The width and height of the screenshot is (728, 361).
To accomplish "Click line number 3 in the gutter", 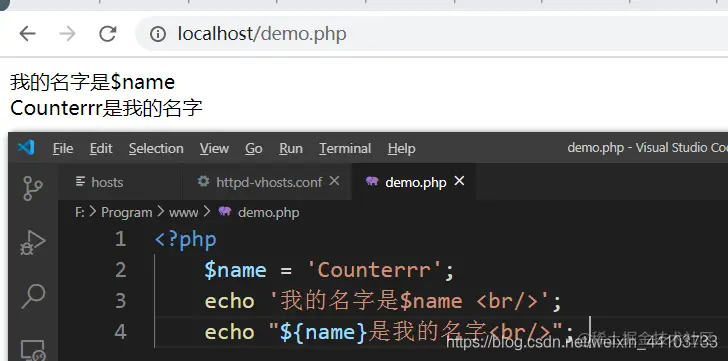I will [121, 301].
